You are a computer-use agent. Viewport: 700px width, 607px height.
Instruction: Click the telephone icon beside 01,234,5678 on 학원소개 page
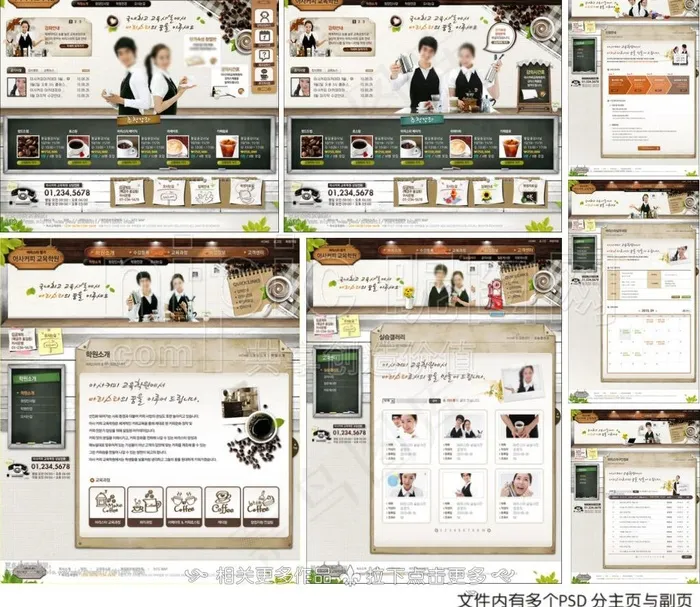17,468
